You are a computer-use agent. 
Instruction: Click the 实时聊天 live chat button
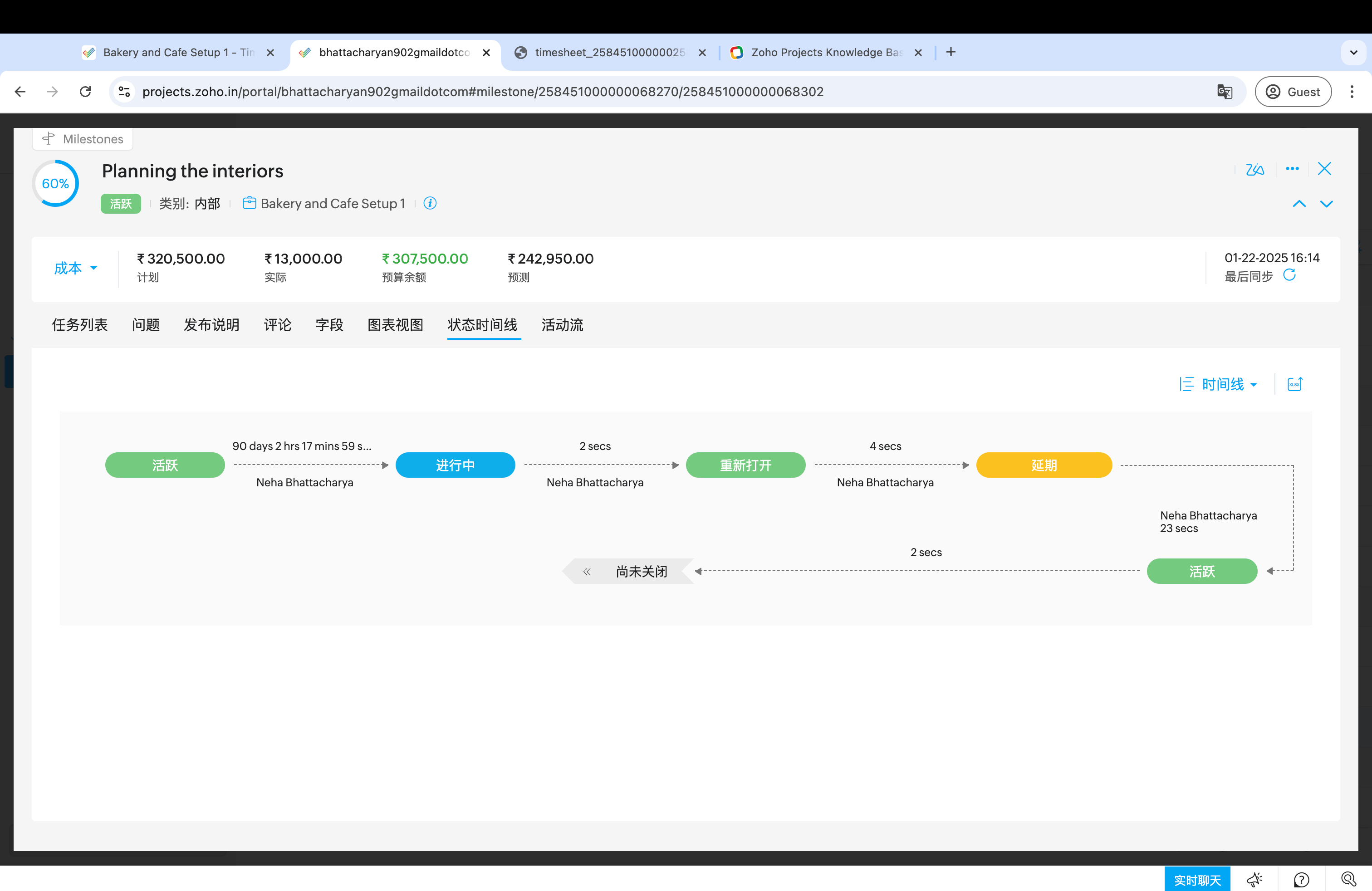[1197, 880]
